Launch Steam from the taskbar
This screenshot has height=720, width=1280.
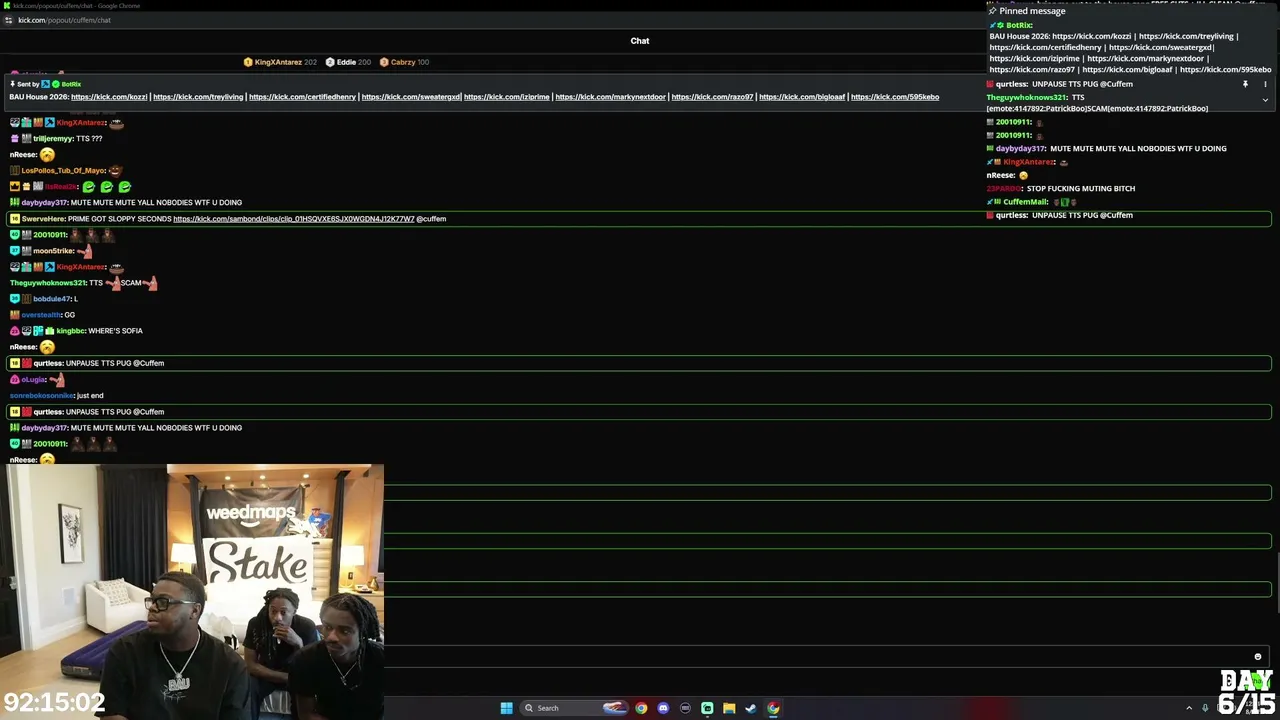pyautogui.click(x=751, y=708)
